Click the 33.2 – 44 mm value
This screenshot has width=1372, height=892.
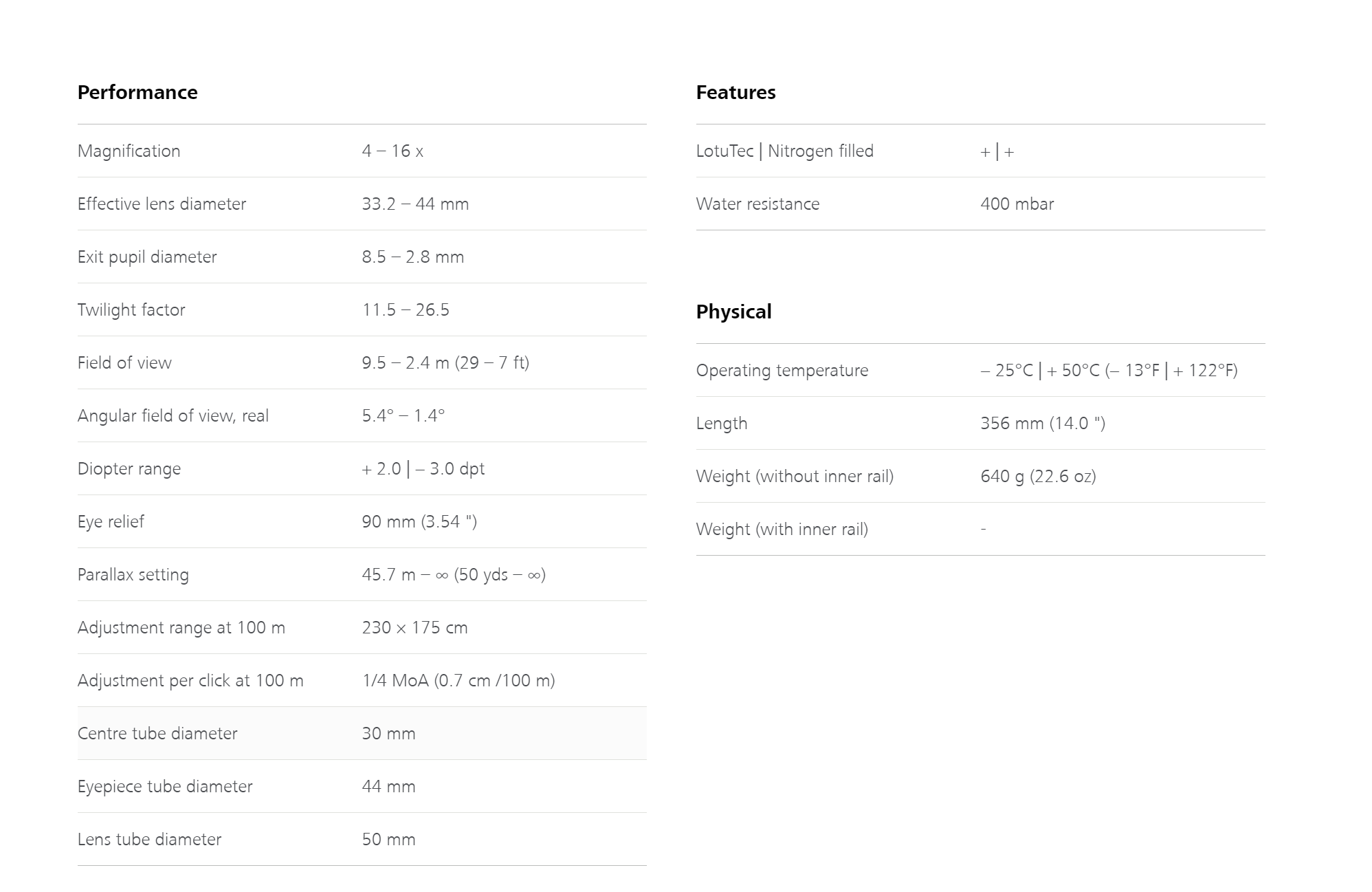tap(415, 204)
